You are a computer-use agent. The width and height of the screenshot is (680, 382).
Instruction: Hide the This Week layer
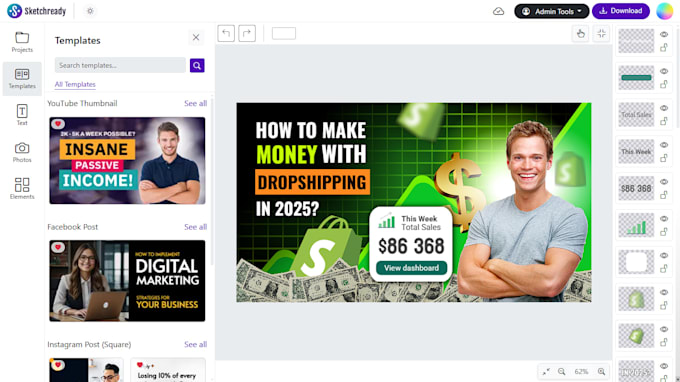664,145
